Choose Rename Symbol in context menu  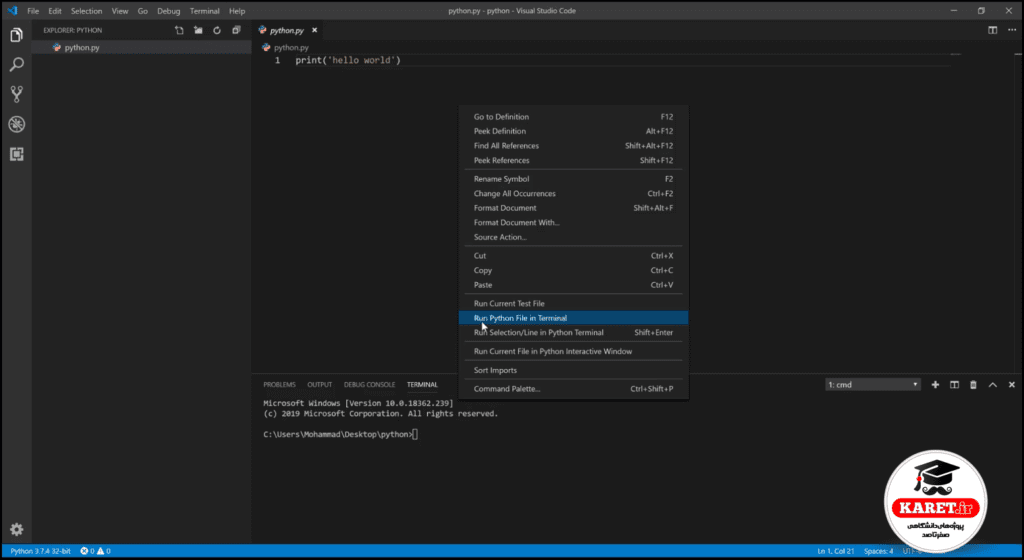[x=573, y=179]
